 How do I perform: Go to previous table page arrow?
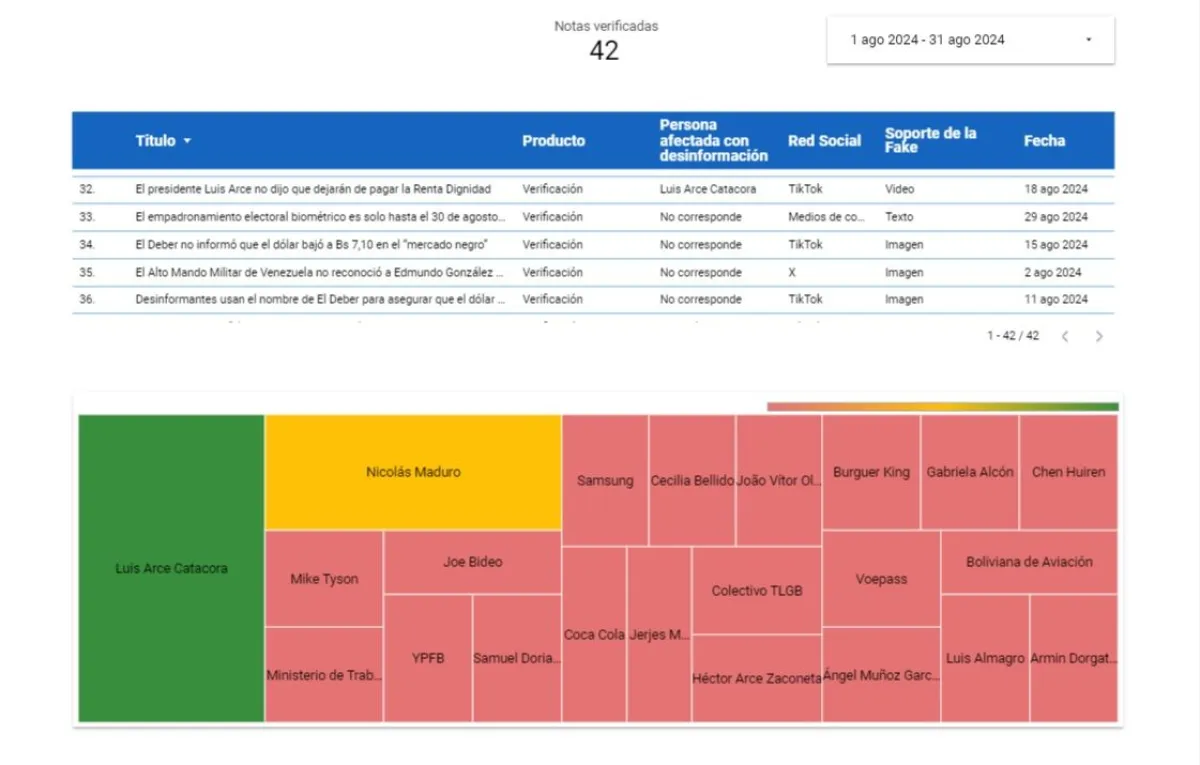[1065, 337]
